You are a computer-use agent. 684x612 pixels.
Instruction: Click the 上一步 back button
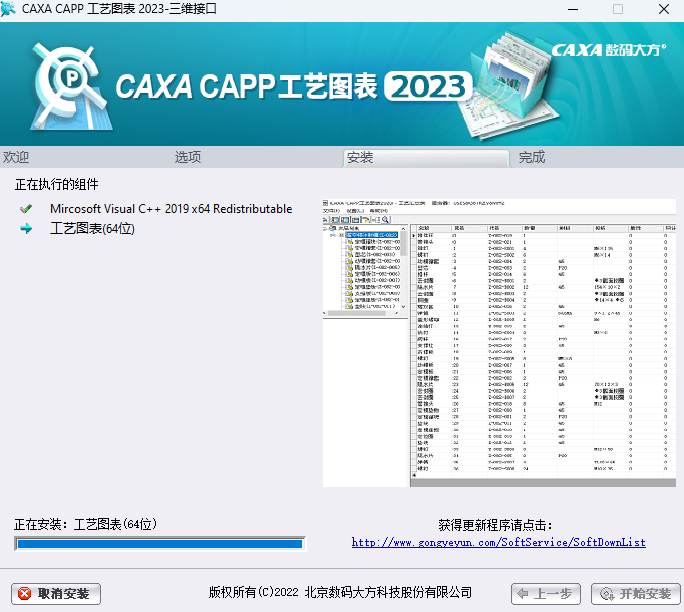[x=546, y=593]
